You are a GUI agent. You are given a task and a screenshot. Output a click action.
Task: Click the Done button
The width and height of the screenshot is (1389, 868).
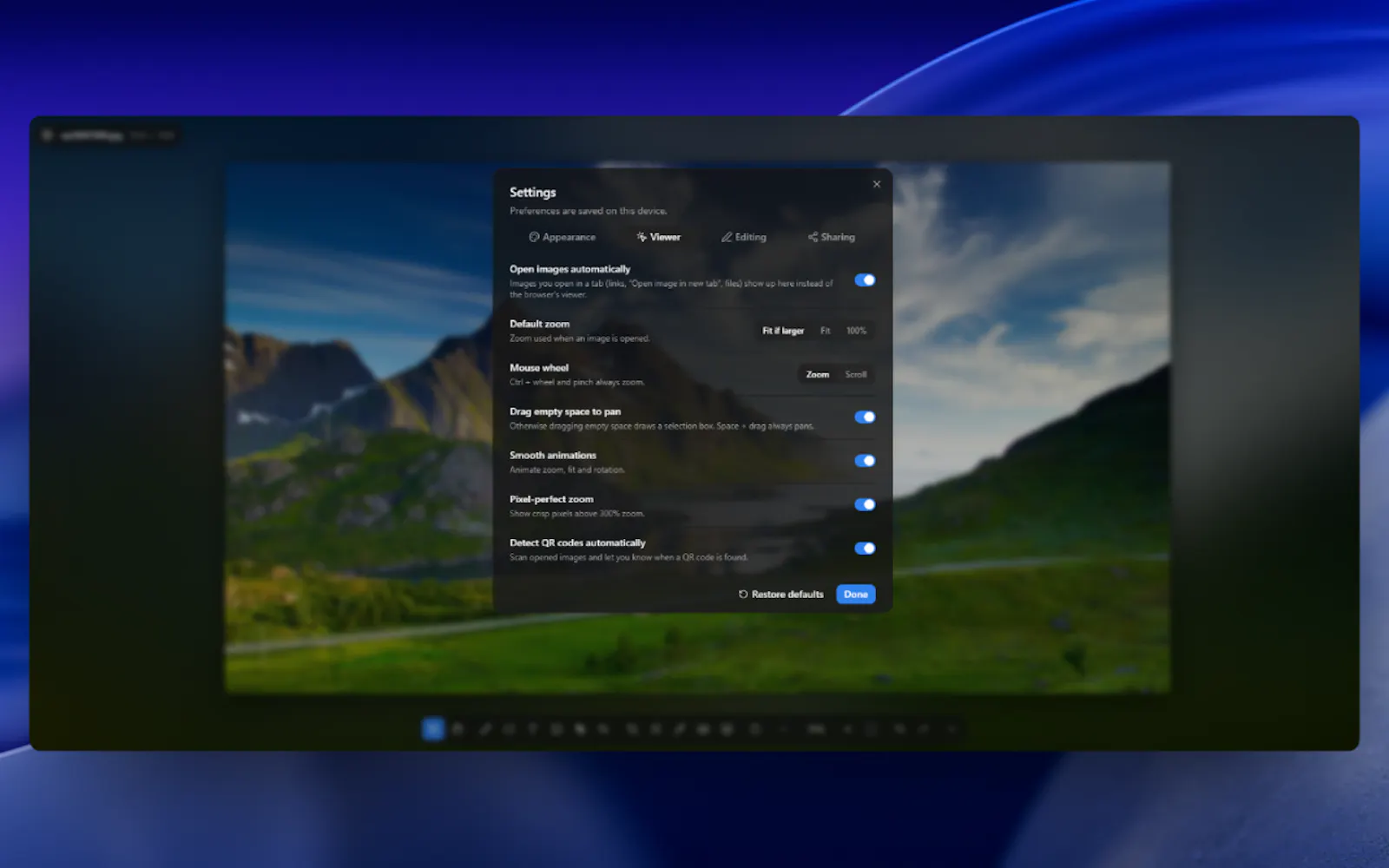pyautogui.click(x=856, y=595)
